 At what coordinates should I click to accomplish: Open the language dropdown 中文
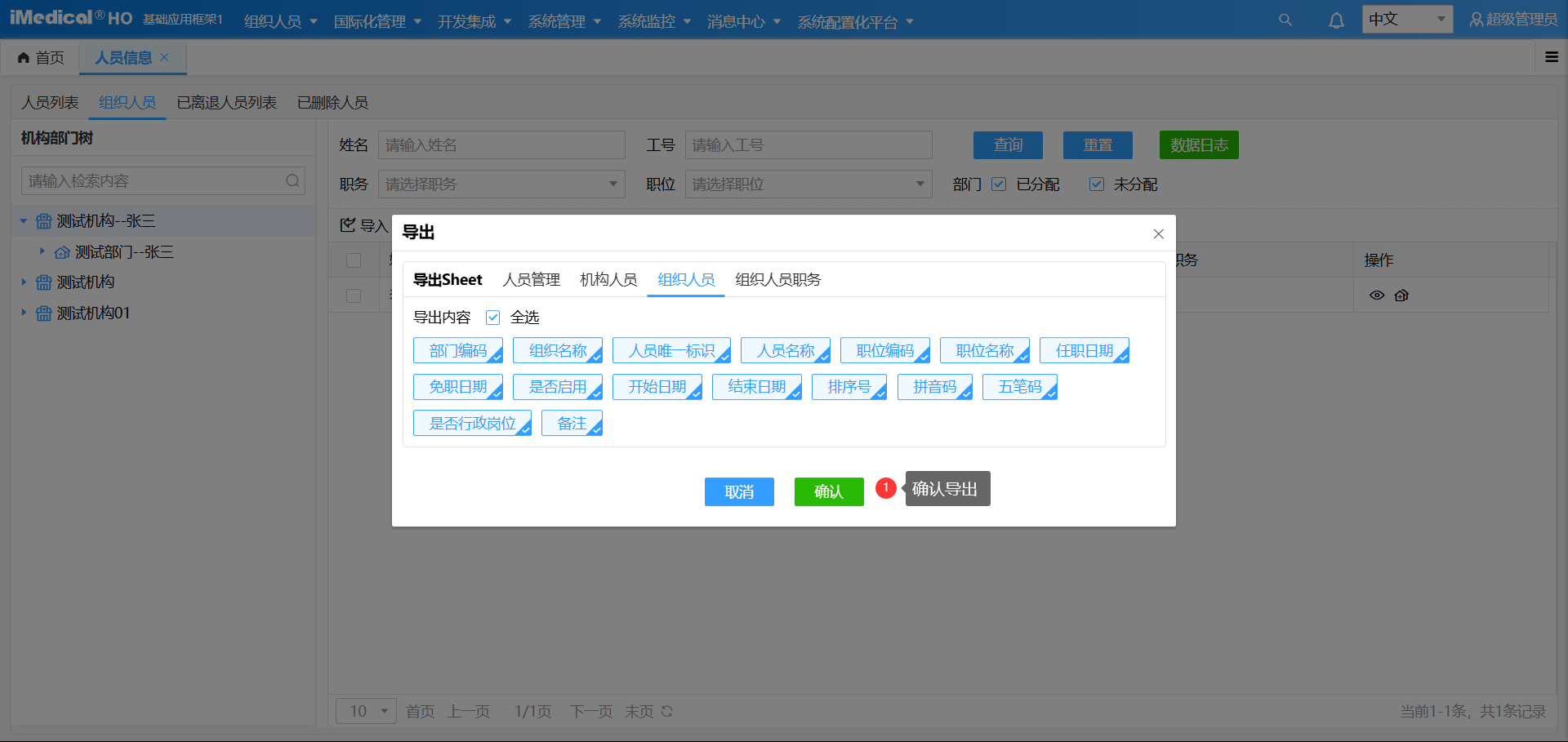pyautogui.click(x=1406, y=20)
